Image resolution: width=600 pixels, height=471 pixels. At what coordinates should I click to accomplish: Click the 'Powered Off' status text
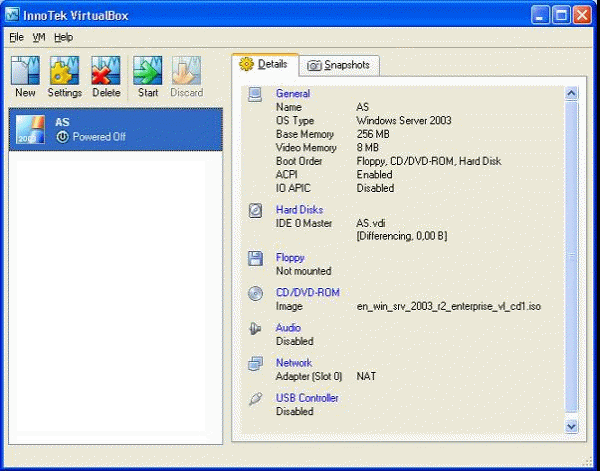[x=99, y=137]
